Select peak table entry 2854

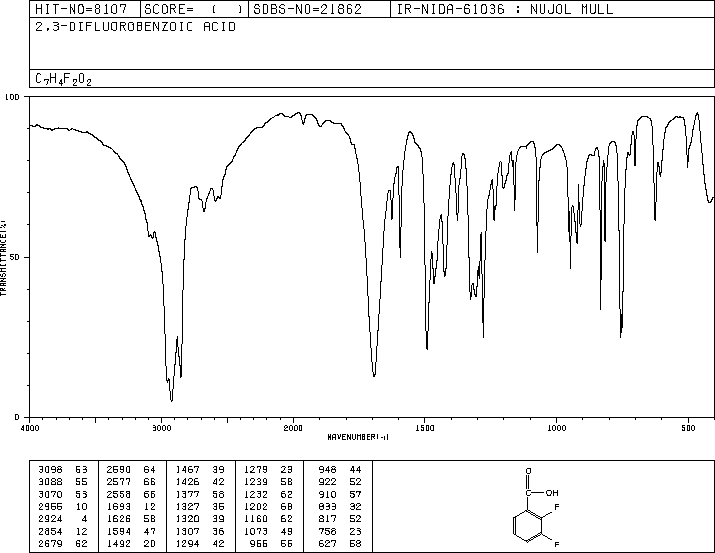pos(63,531)
